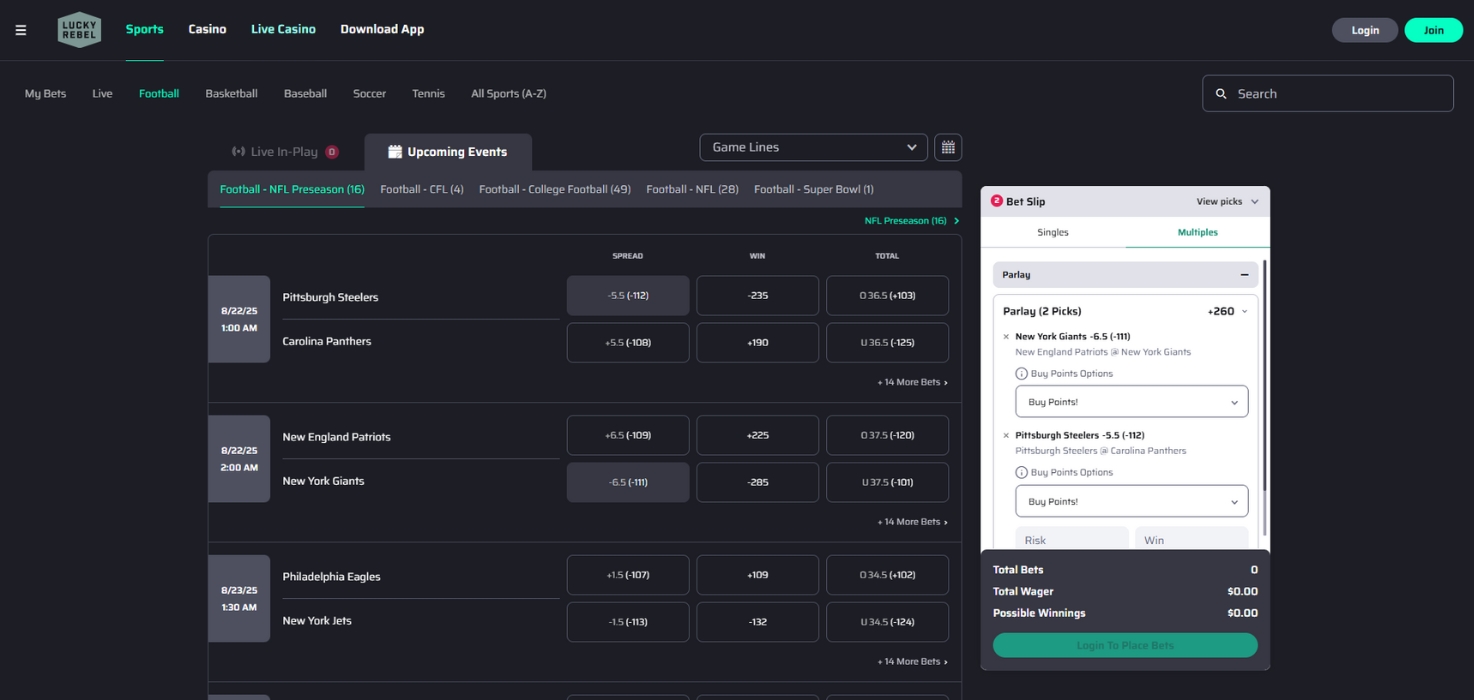The width and height of the screenshot is (1474, 700).
Task: Click info icon for Giants Buy Points Options
Action: 1021,374
